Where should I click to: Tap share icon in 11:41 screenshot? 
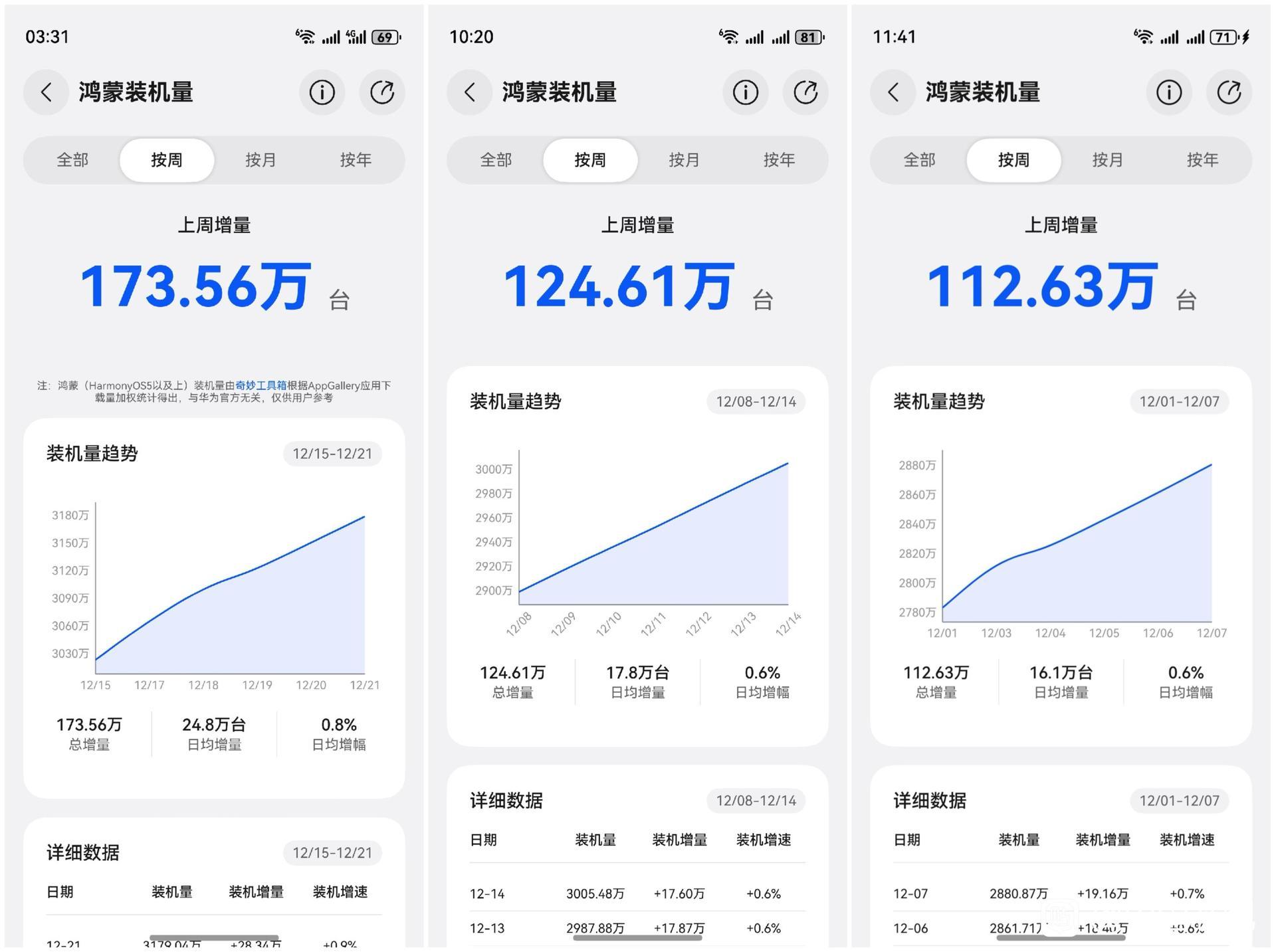click(x=1229, y=92)
